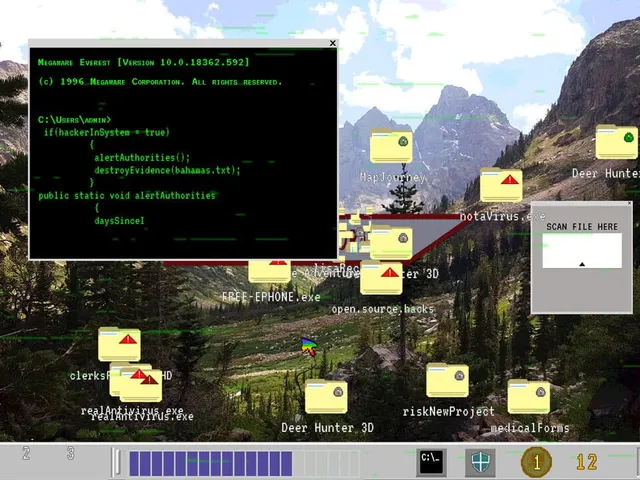
Task: Open the medicalForms folder
Action: (529, 396)
